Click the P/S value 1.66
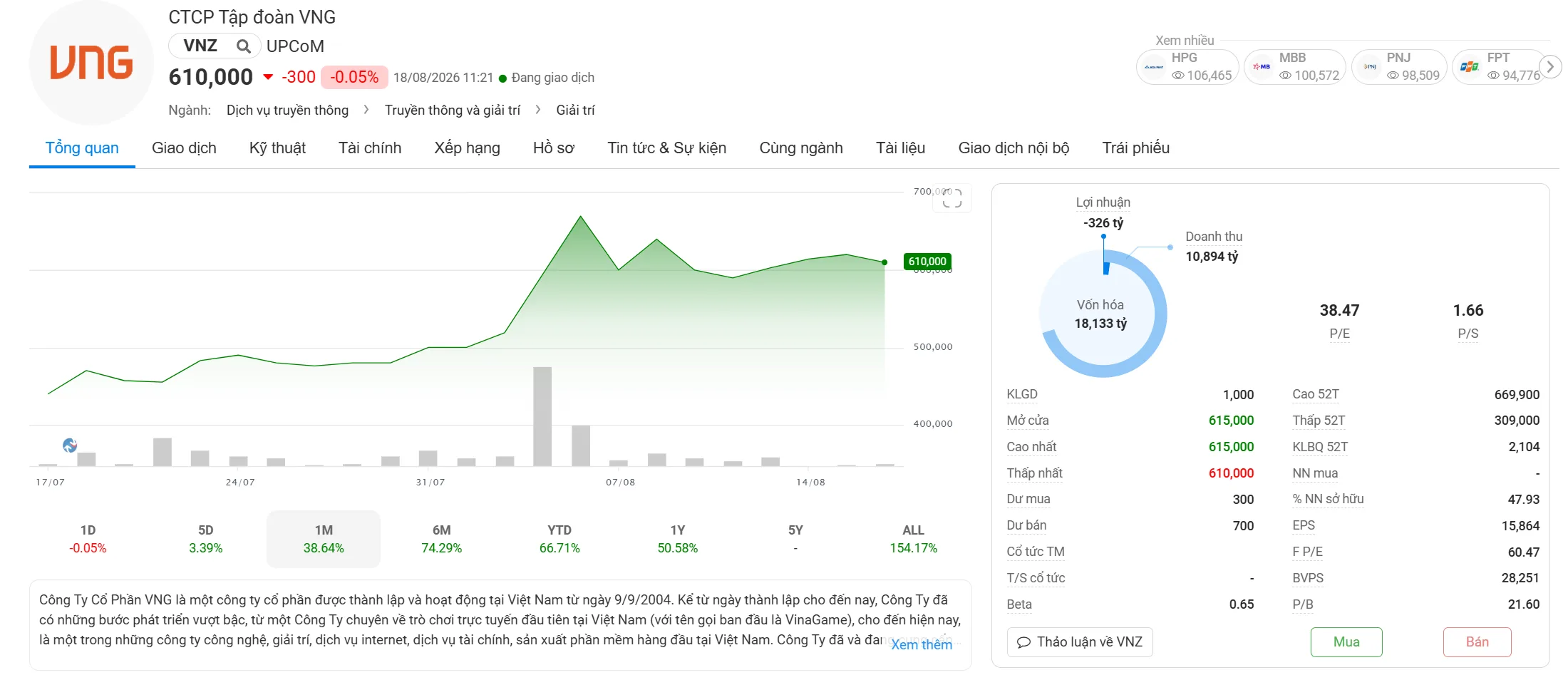1568x675 pixels. (x=1468, y=311)
